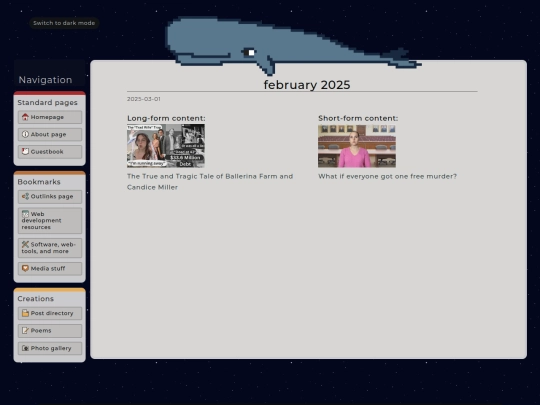This screenshot has width=540, height=405.
Task: Click the house icon on Homepage
Action: coord(25,117)
